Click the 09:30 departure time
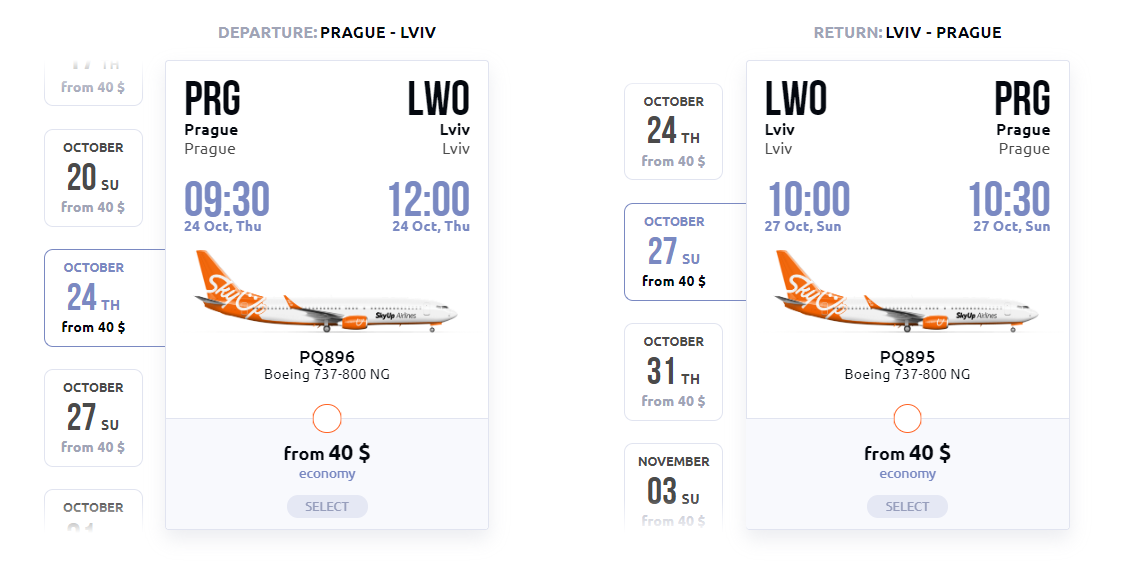The width and height of the screenshot is (1139, 574). (x=227, y=201)
